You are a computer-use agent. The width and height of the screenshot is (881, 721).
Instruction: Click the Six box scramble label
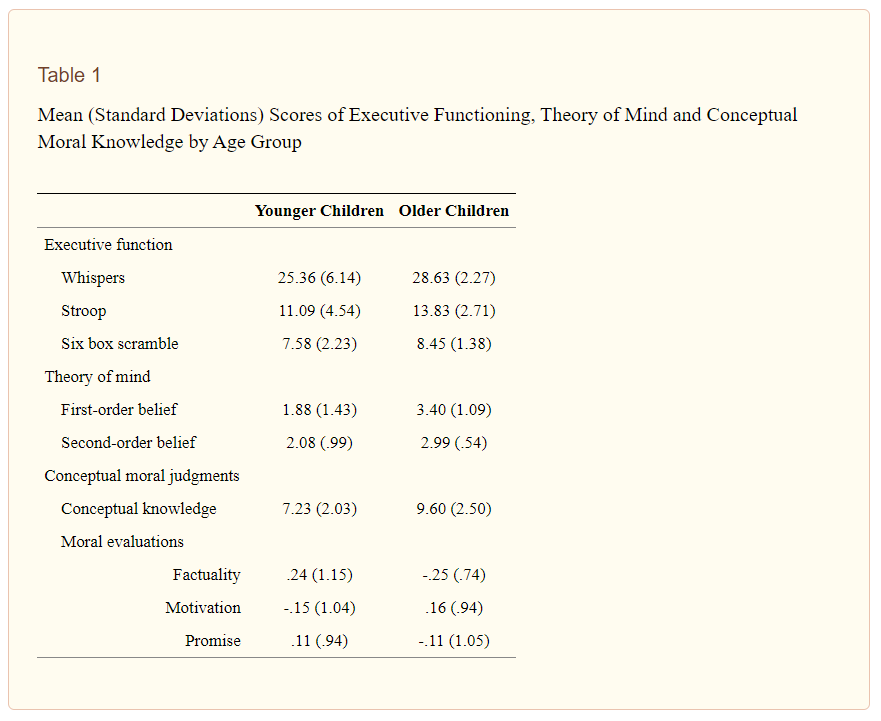tap(120, 344)
